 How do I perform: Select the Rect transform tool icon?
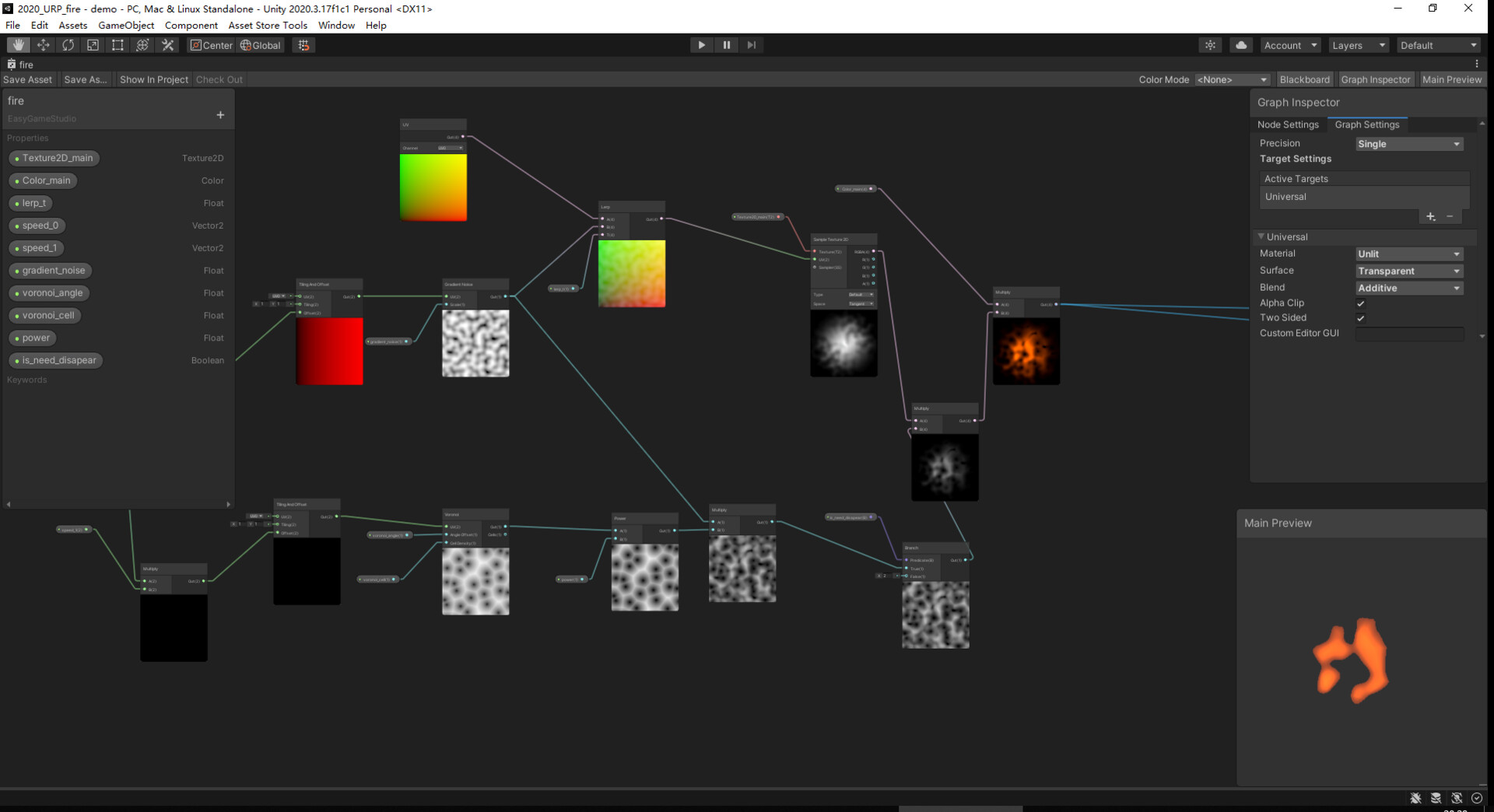[x=117, y=45]
